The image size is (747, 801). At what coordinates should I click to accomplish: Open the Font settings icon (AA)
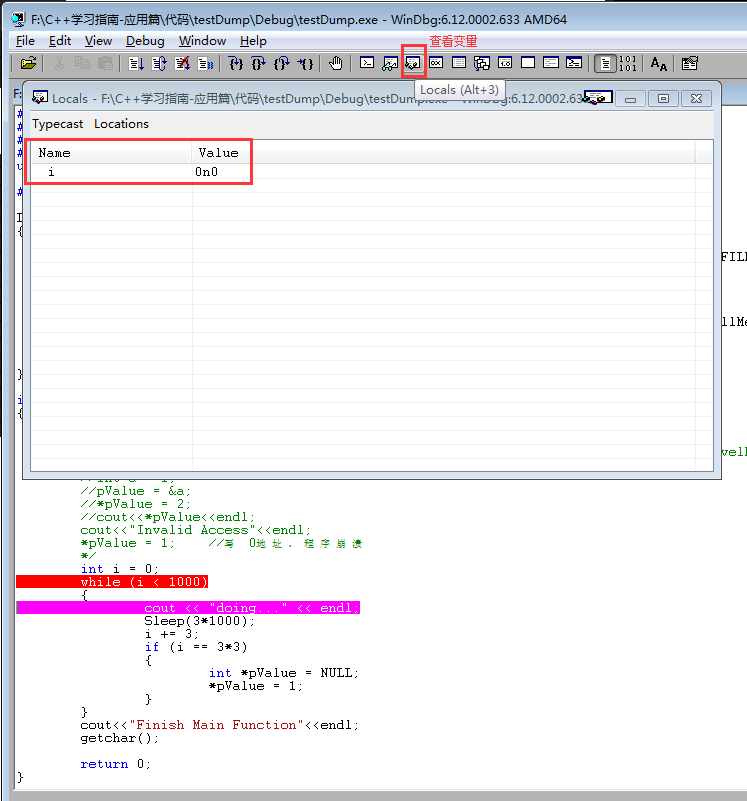[659, 63]
